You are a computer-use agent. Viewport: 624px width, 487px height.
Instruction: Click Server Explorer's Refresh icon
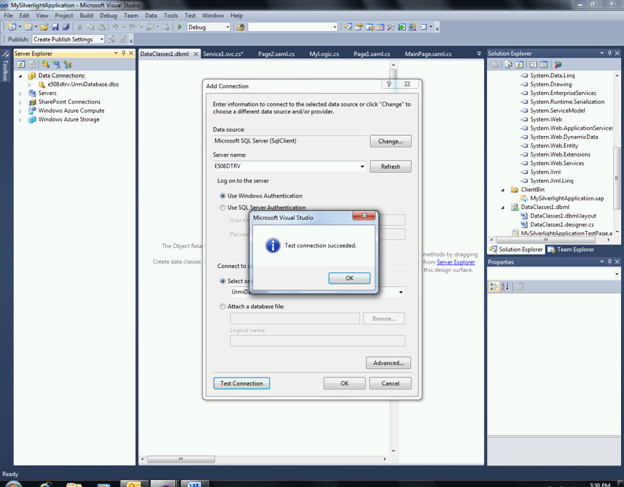21,64
